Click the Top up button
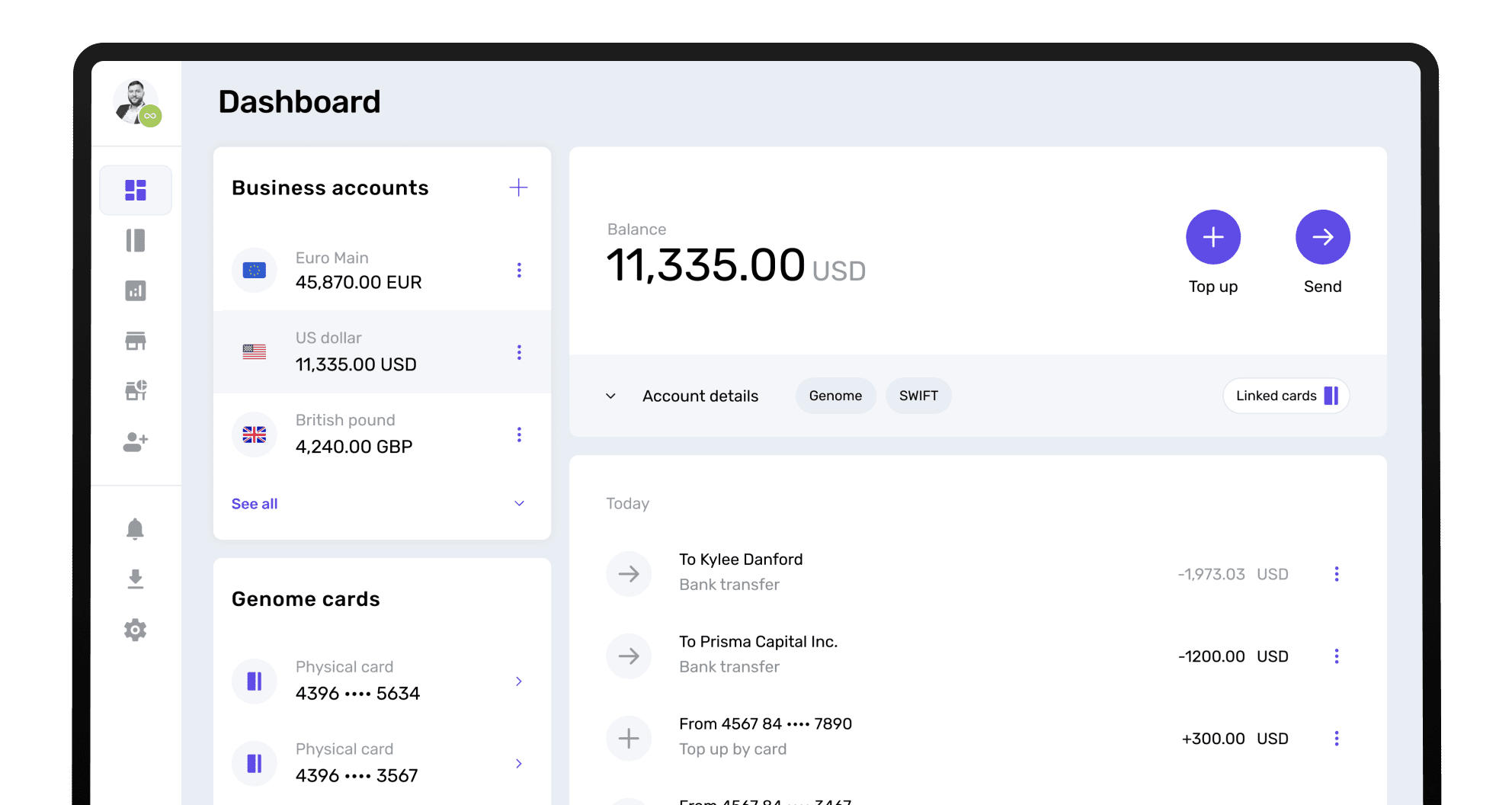Image resolution: width=1512 pixels, height=805 pixels. click(x=1212, y=237)
